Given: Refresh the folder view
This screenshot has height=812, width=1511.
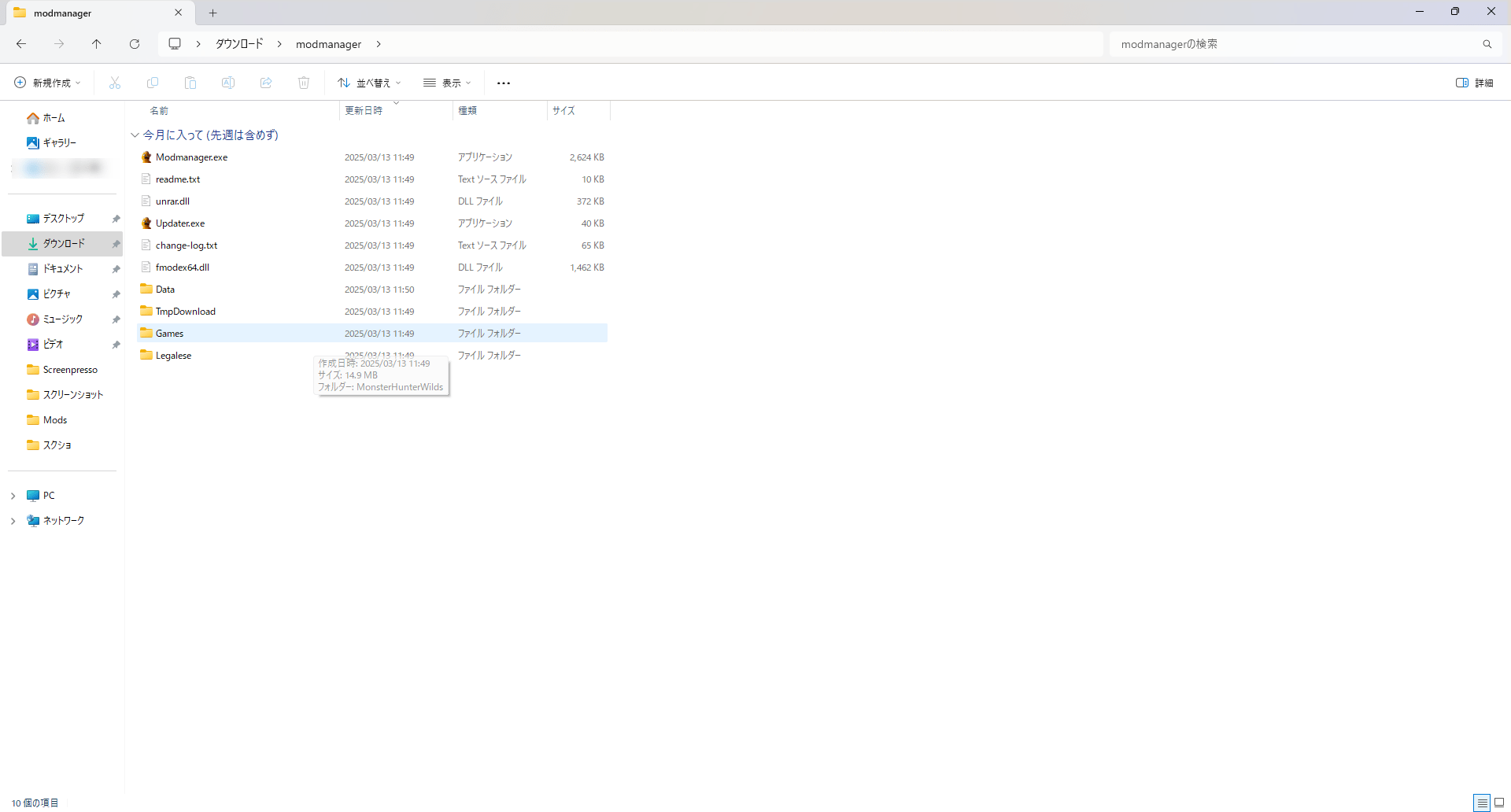Looking at the screenshot, I should (135, 44).
